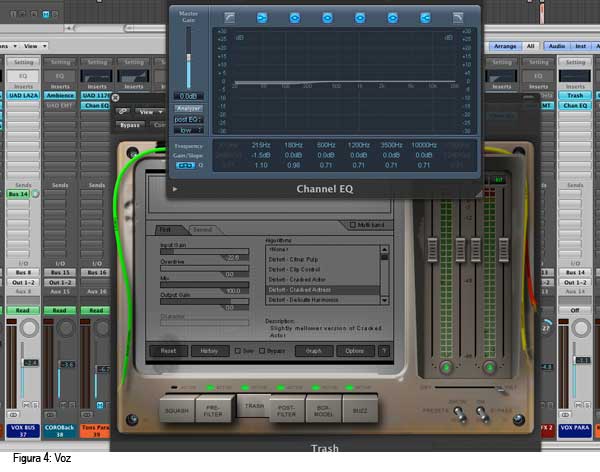Image resolution: width=600 pixels, height=472 pixels.
Task: Click the Graph button in Trash
Action: (x=314, y=351)
